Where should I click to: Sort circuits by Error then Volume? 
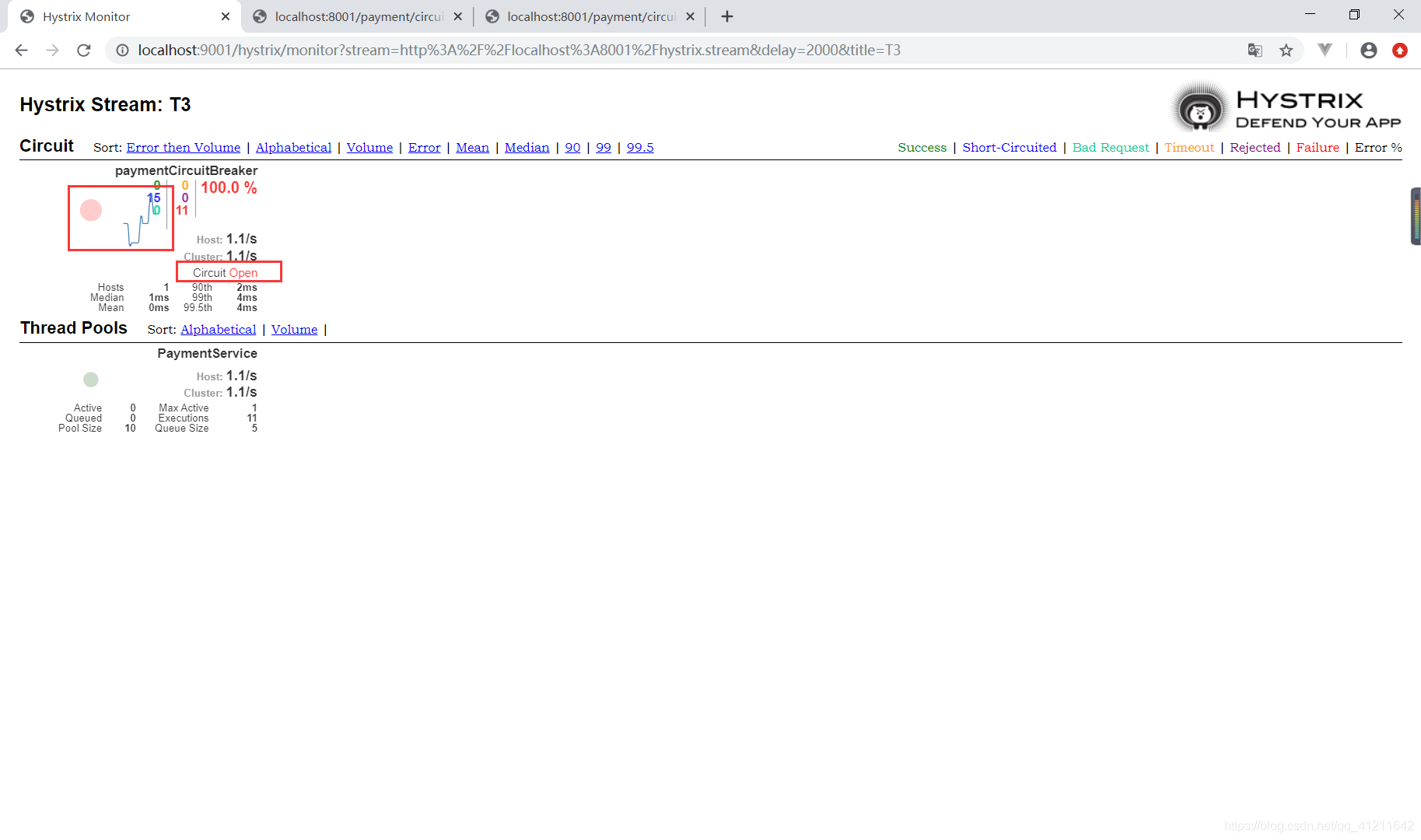[184, 148]
